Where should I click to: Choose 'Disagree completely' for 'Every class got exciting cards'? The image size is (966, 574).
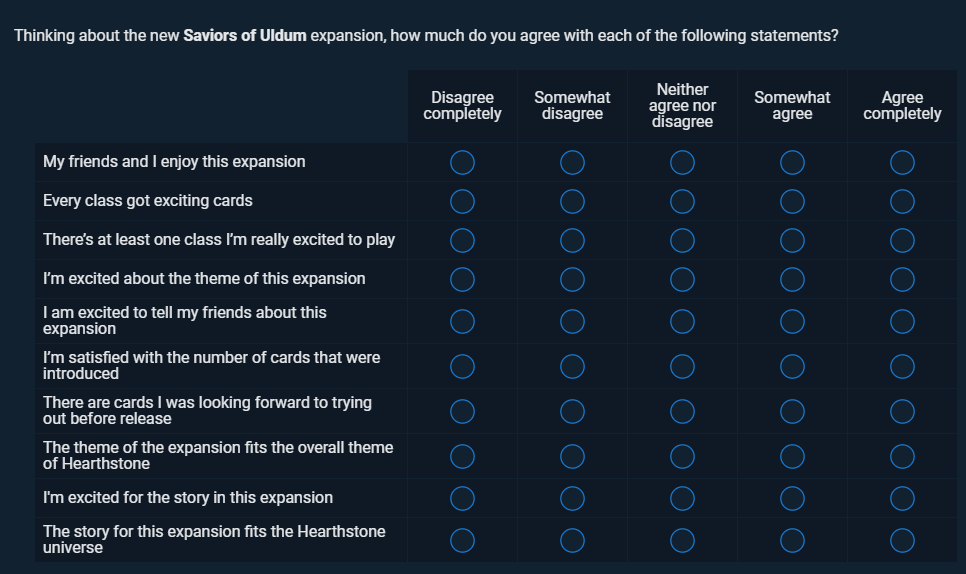click(x=462, y=201)
